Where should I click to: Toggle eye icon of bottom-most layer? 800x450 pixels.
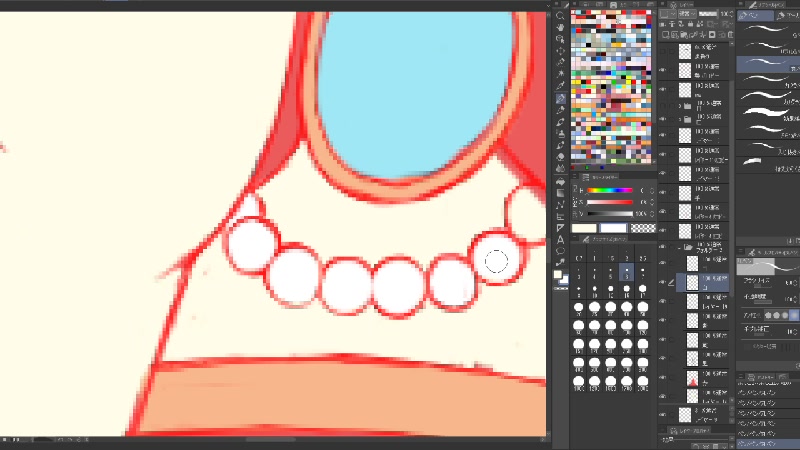663,414
